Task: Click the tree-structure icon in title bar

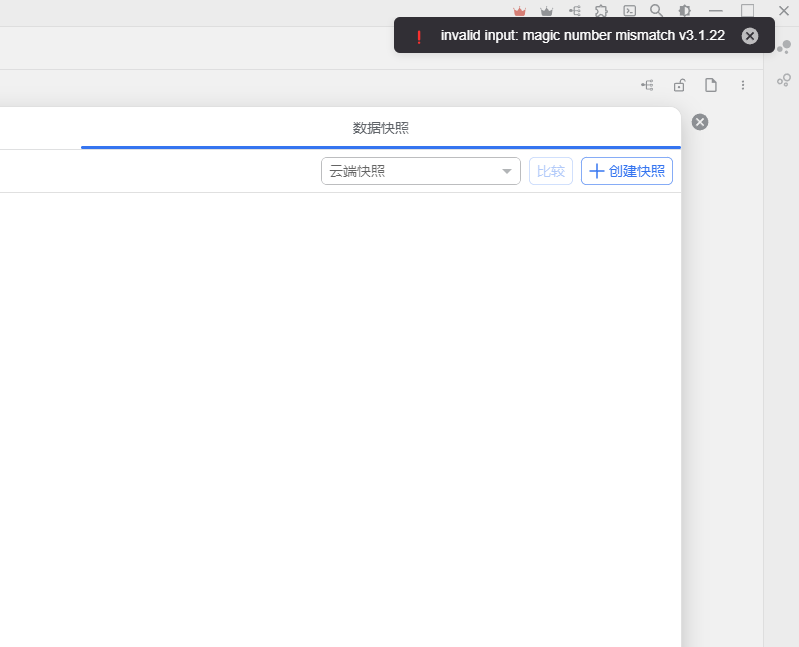Action: 575,11
